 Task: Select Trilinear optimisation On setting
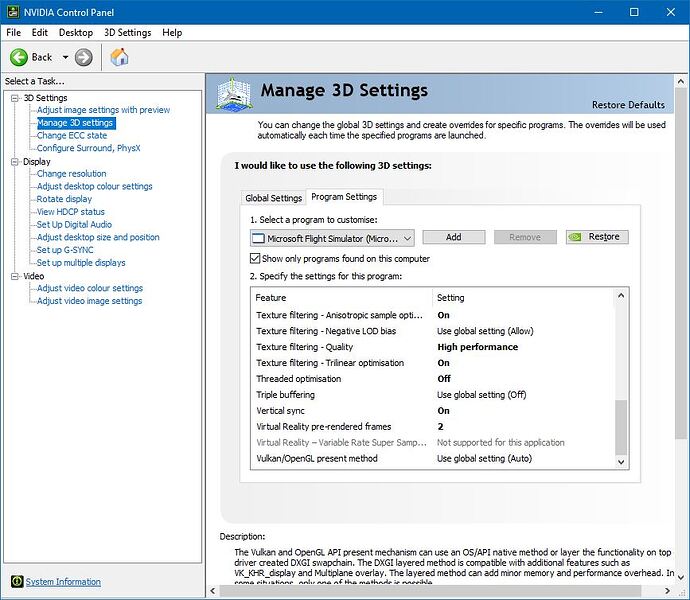click(x=443, y=363)
